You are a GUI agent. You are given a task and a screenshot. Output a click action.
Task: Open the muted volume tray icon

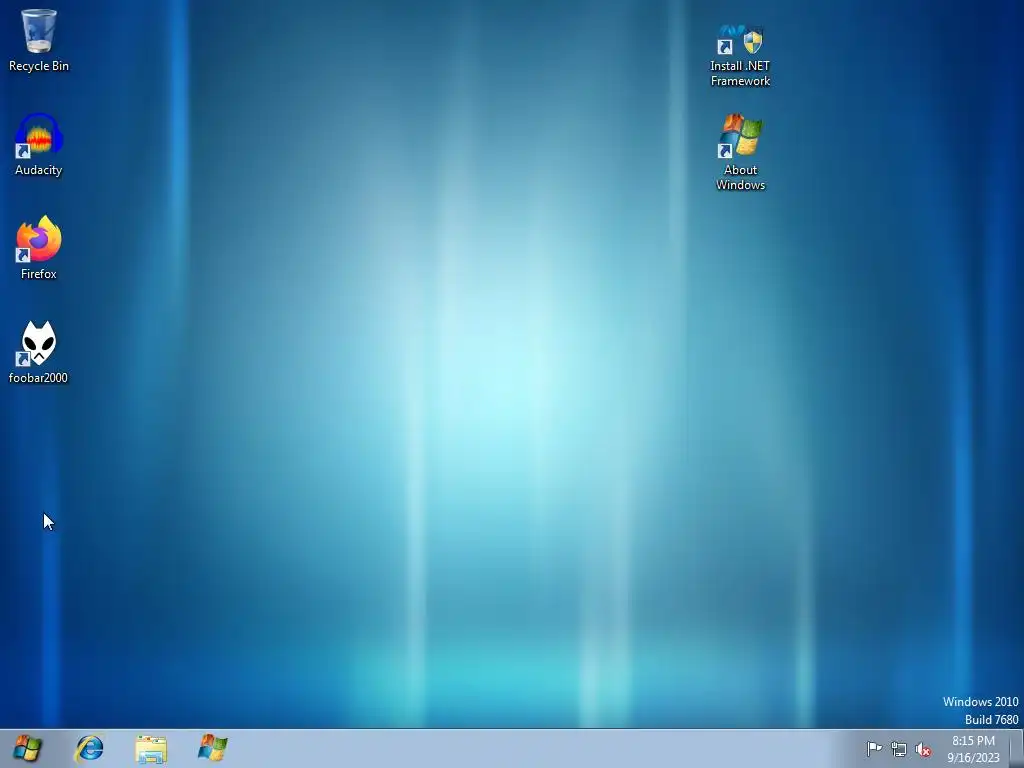pyautogui.click(x=923, y=749)
